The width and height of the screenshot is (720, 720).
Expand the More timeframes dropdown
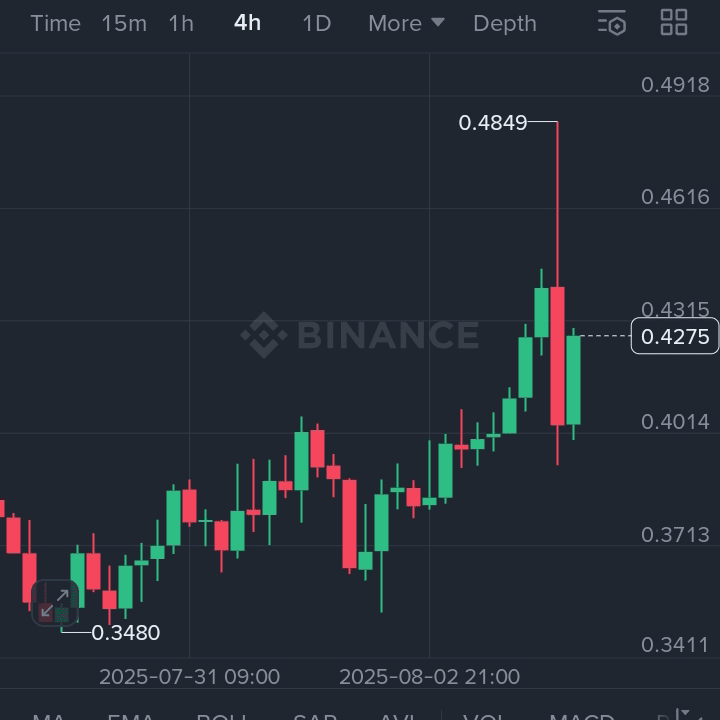(x=406, y=23)
